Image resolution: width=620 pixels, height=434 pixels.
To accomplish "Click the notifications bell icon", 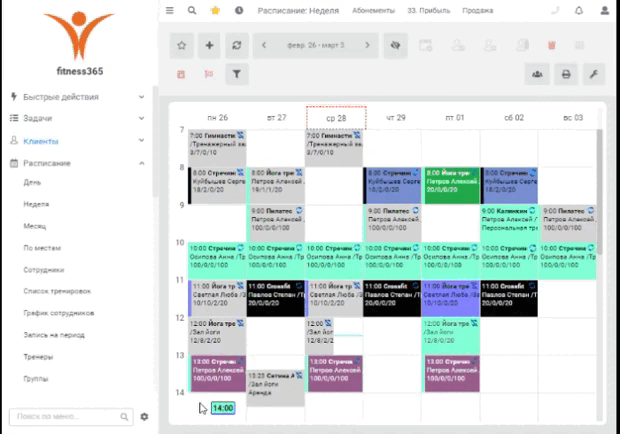I will [x=579, y=11].
